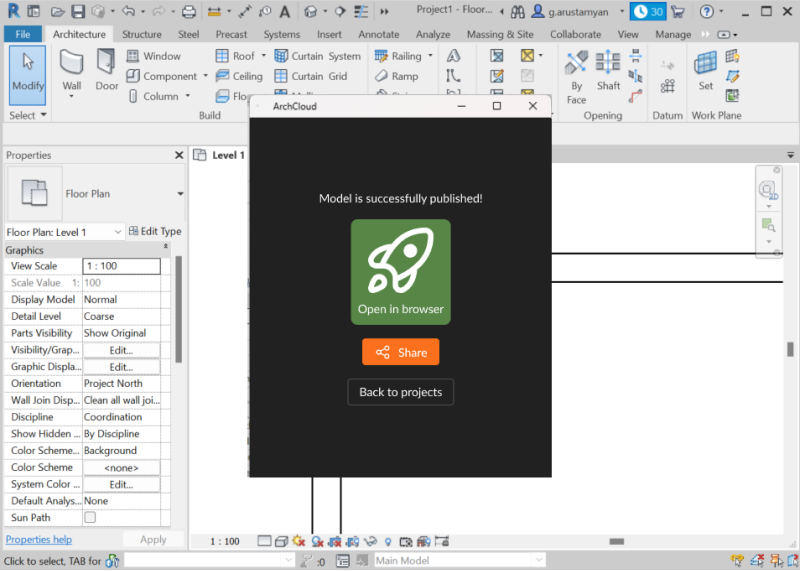Click the View Scale input field
Viewport: 800px width, 571px height.
pyautogui.click(x=121, y=266)
